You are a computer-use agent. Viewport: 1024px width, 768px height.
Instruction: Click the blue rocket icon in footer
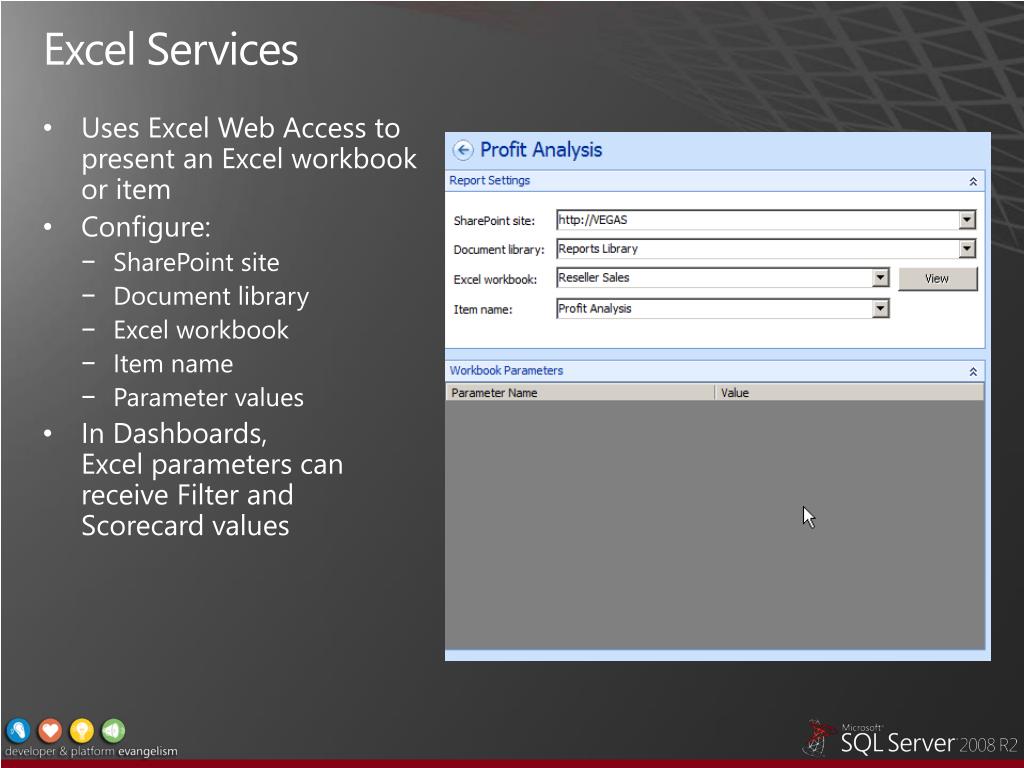point(18,730)
